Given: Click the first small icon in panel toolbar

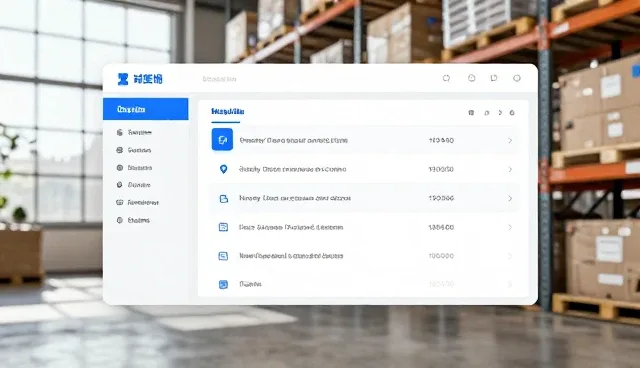Looking at the screenshot, I should click(471, 113).
